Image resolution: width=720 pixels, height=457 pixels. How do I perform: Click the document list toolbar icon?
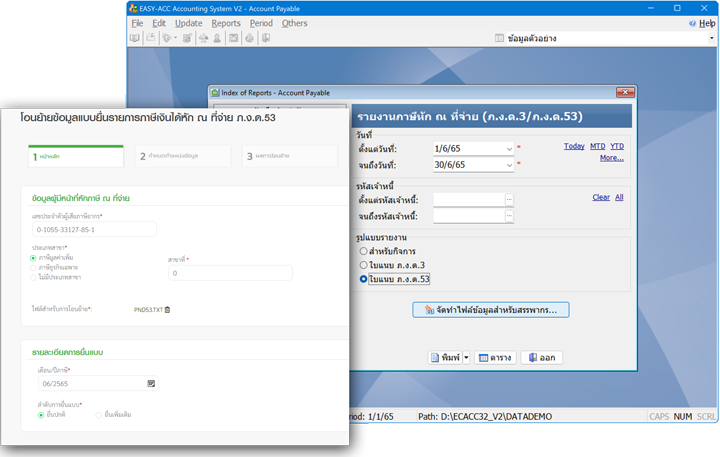point(187,38)
